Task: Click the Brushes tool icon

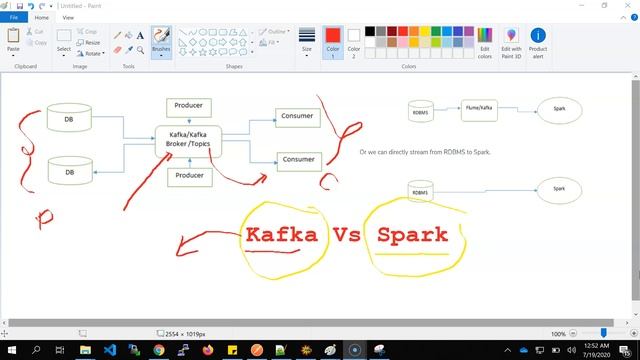Action: coord(161,36)
